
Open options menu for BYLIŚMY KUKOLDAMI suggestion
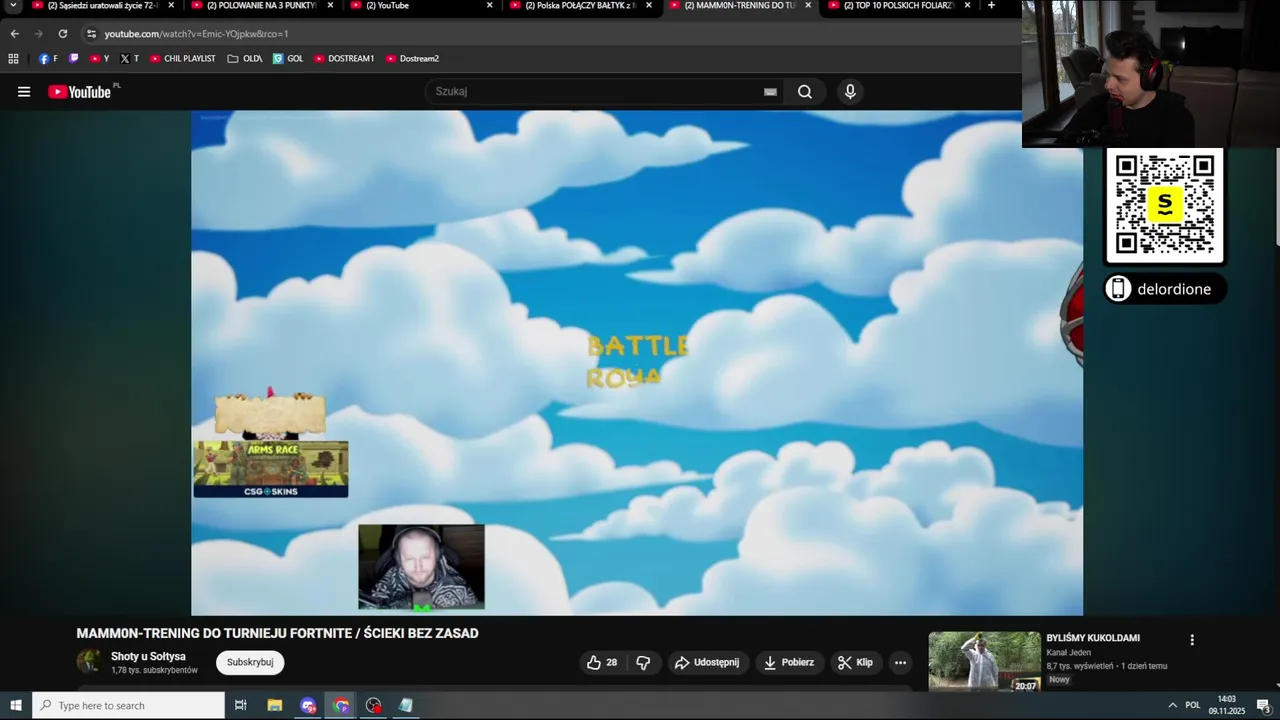tap(1191, 640)
